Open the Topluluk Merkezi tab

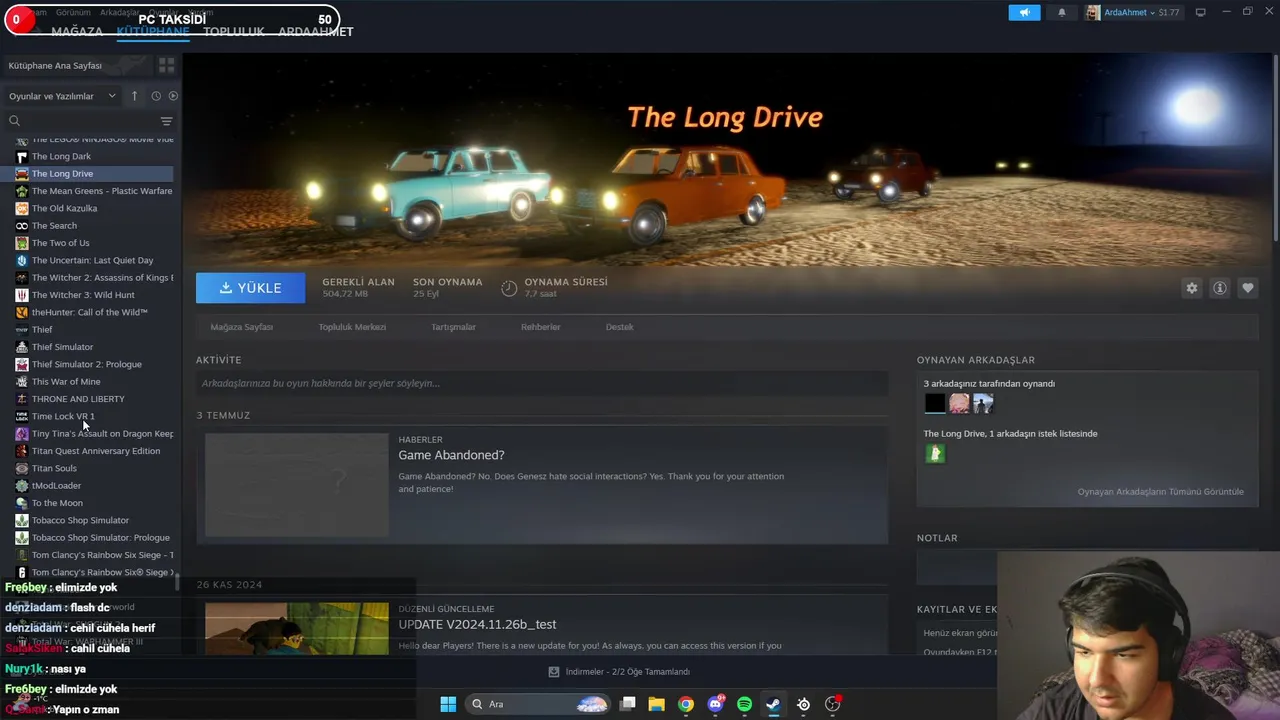[x=352, y=327]
